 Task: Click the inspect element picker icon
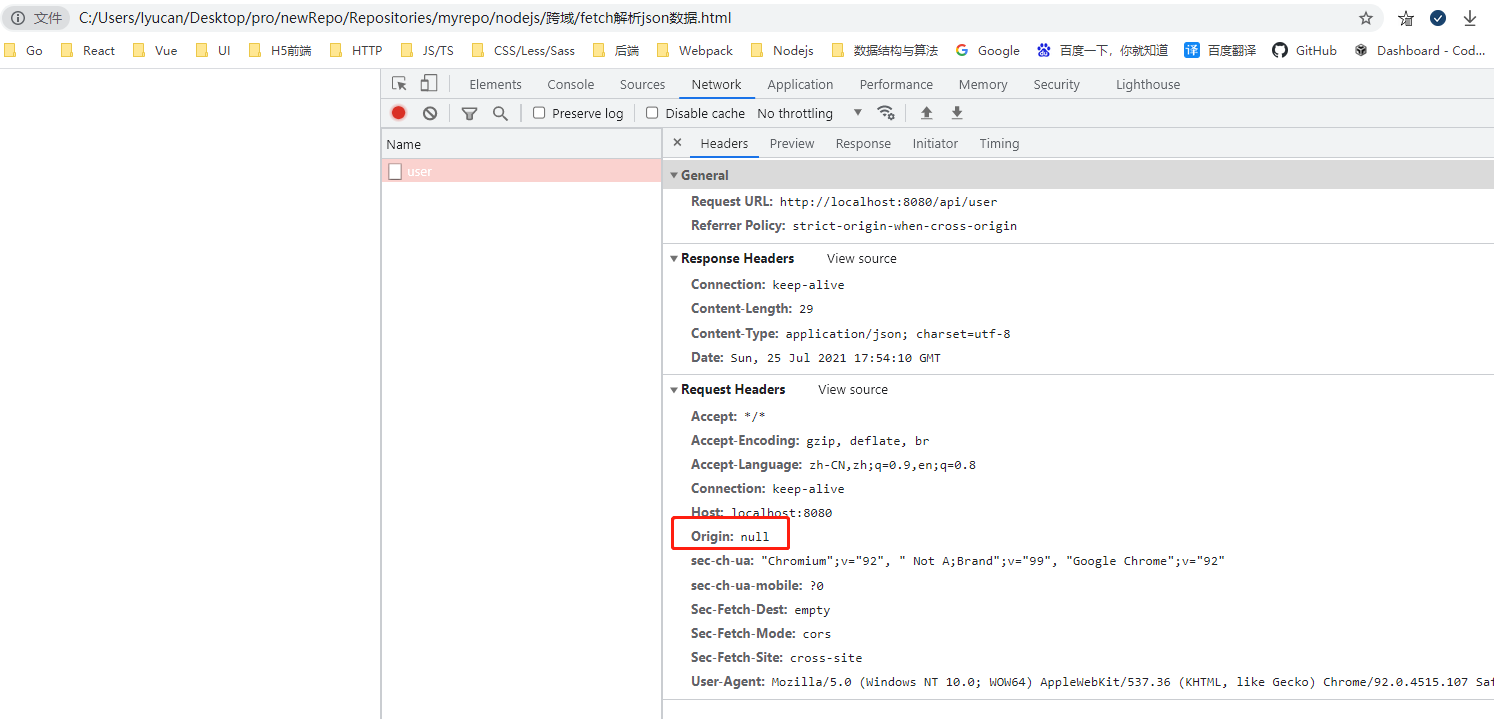point(399,84)
